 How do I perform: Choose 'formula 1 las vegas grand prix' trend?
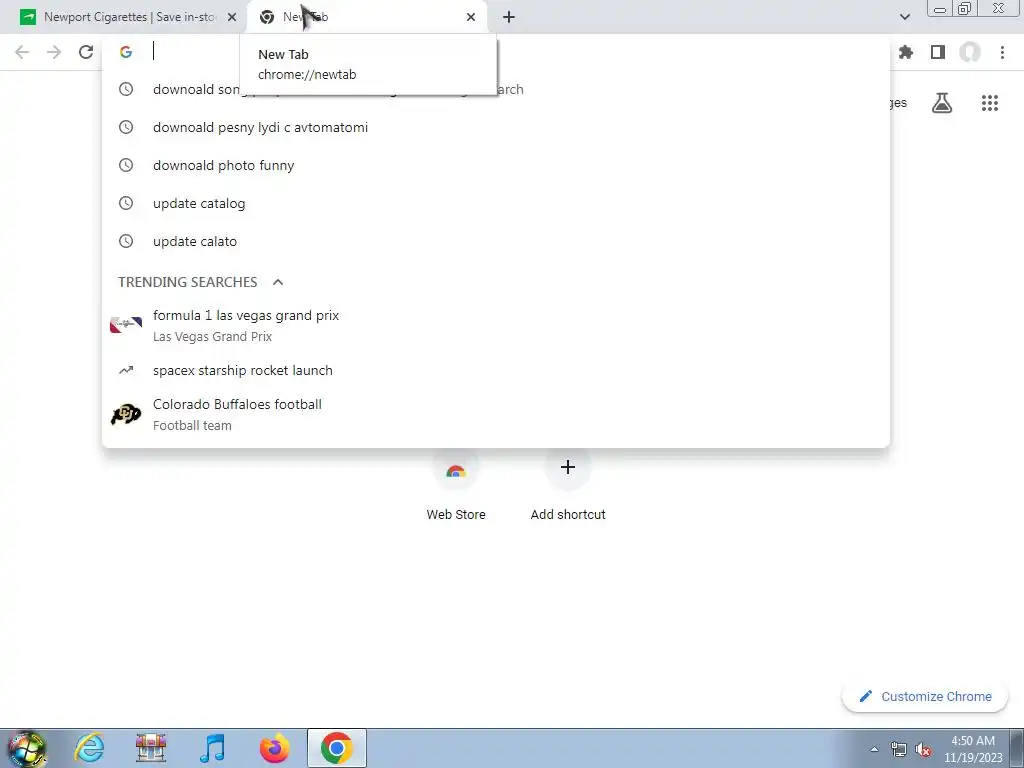[496, 325]
